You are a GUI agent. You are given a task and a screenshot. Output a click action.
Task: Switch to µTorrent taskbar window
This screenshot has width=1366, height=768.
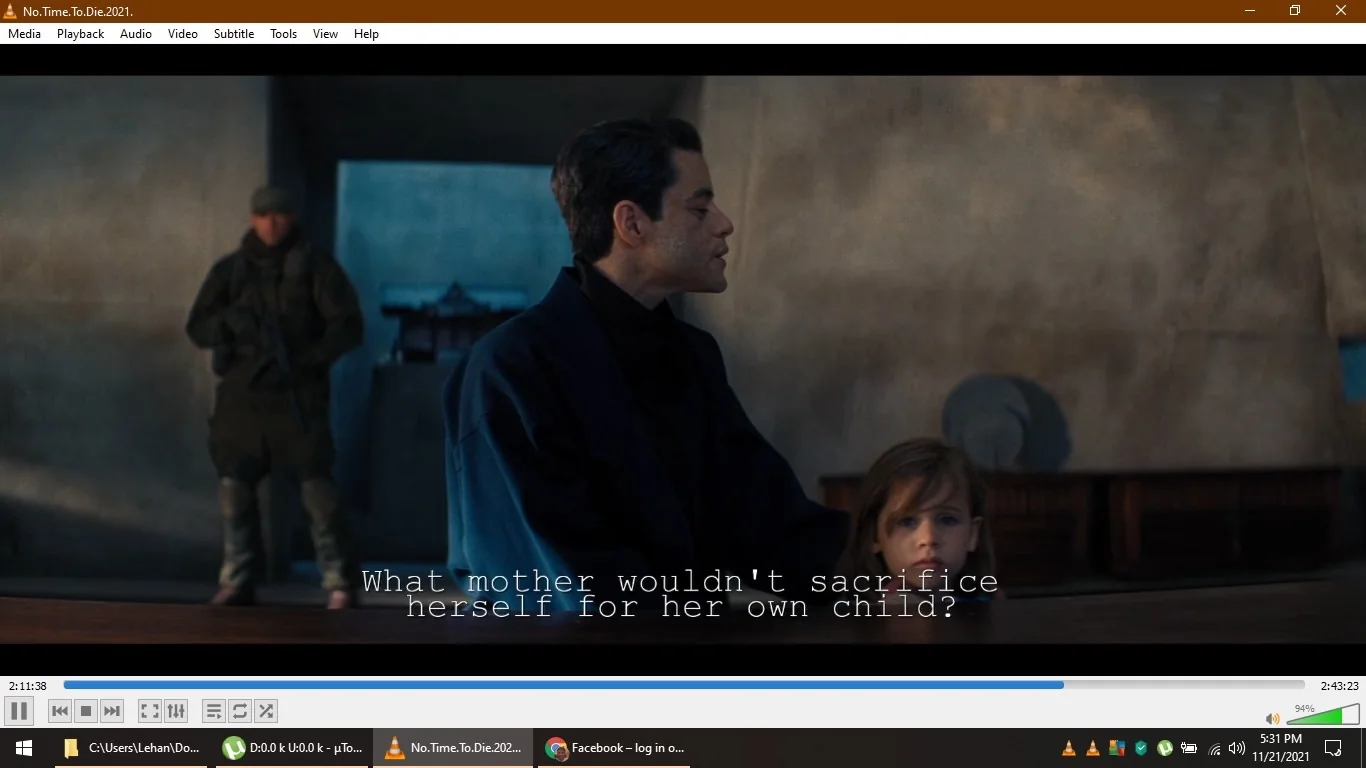click(292, 748)
